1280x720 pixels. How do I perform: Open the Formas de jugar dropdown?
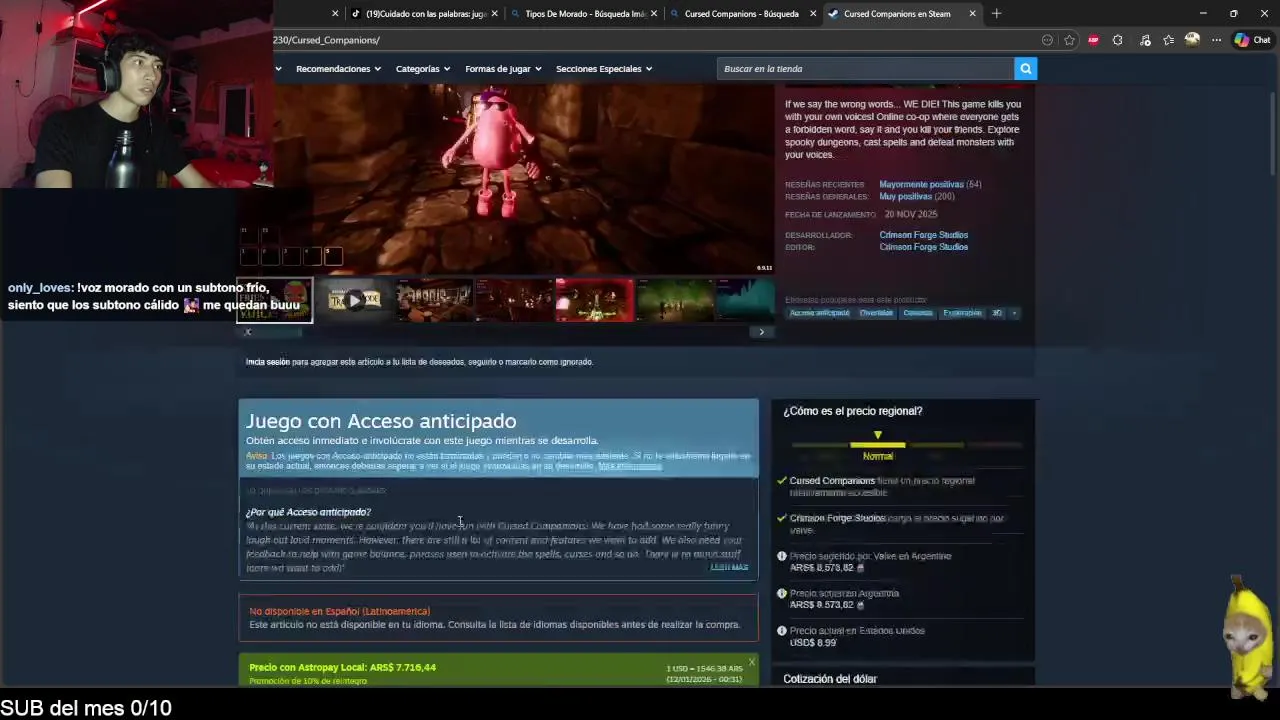click(503, 69)
